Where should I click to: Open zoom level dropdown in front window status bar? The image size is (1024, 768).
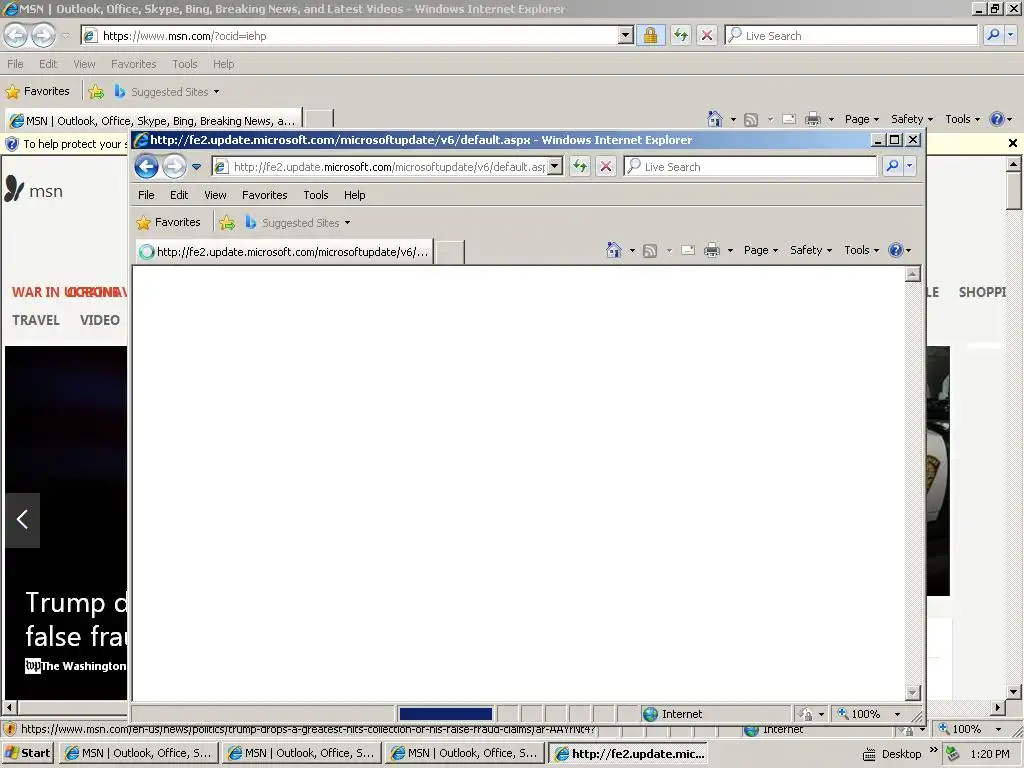(x=897, y=714)
